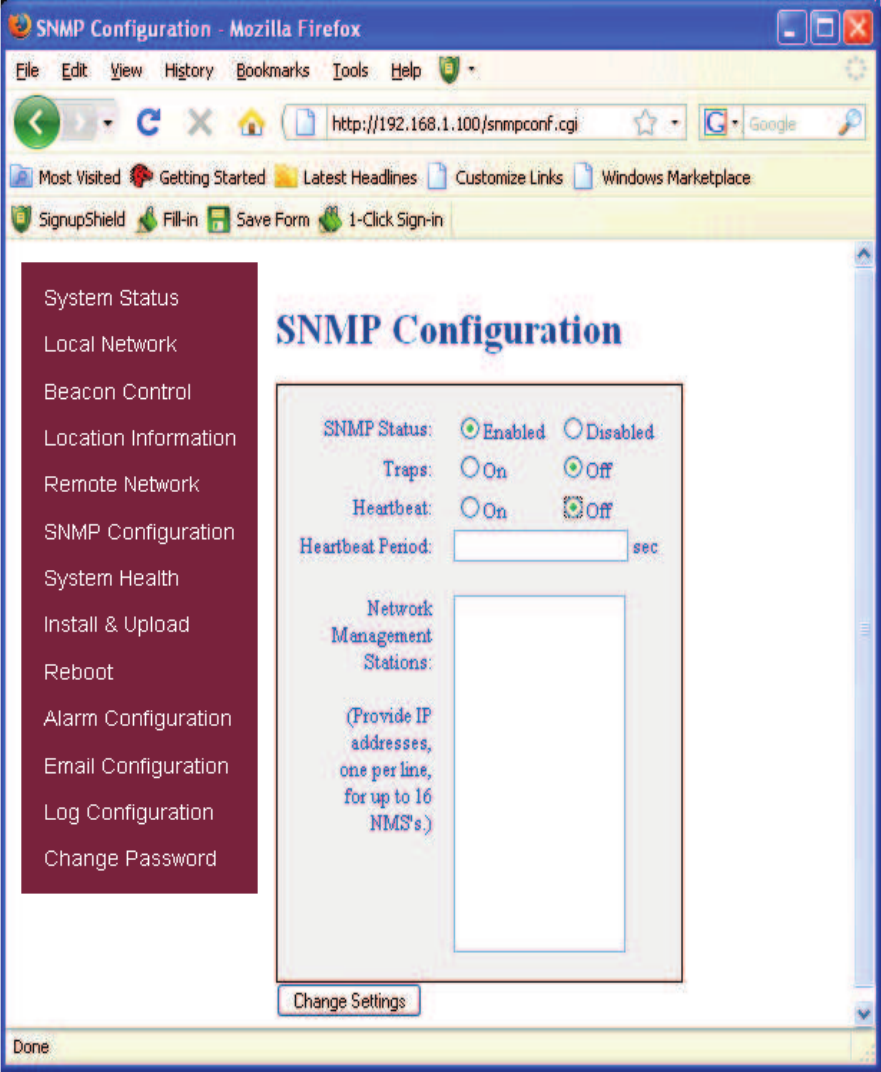Open the Edit menu
This screenshot has height=1072, width=881.
pyautogui.click(x=74, y=70)
